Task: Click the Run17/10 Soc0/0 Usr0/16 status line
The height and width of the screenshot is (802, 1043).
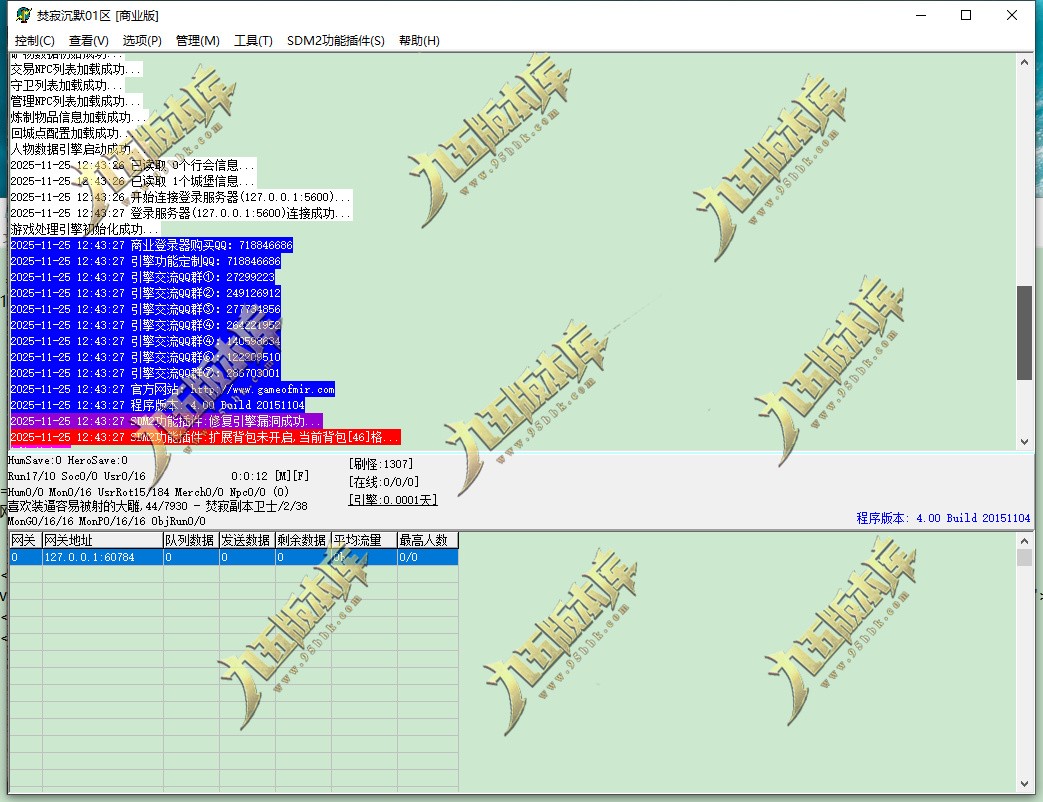Action: 76,476
